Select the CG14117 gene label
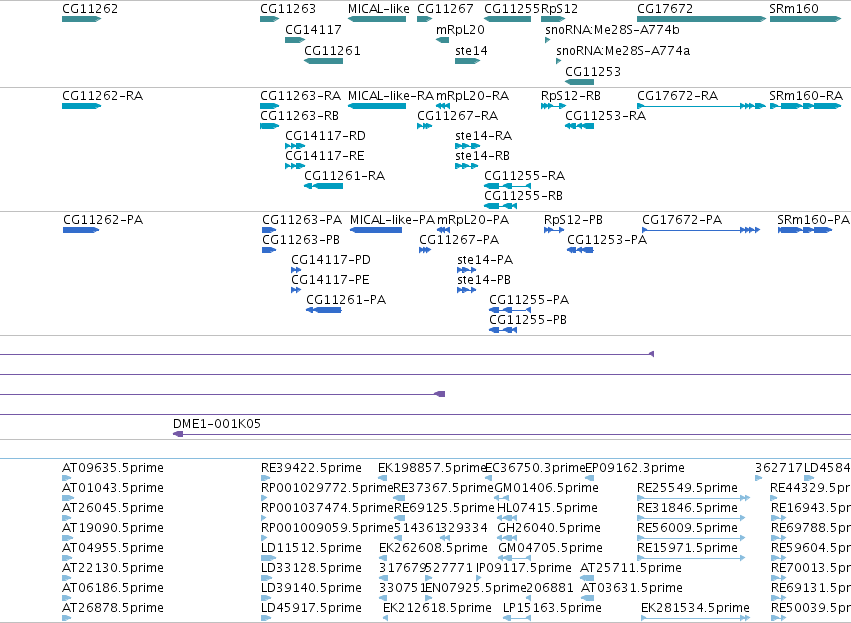851x623 pixels. point(313,30)
